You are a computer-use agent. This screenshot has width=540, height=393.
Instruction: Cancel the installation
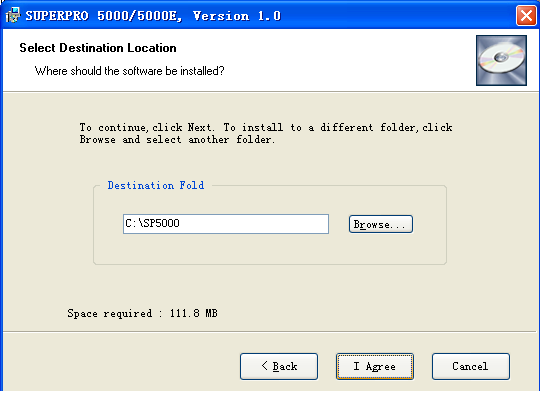[x=470, y=366]
